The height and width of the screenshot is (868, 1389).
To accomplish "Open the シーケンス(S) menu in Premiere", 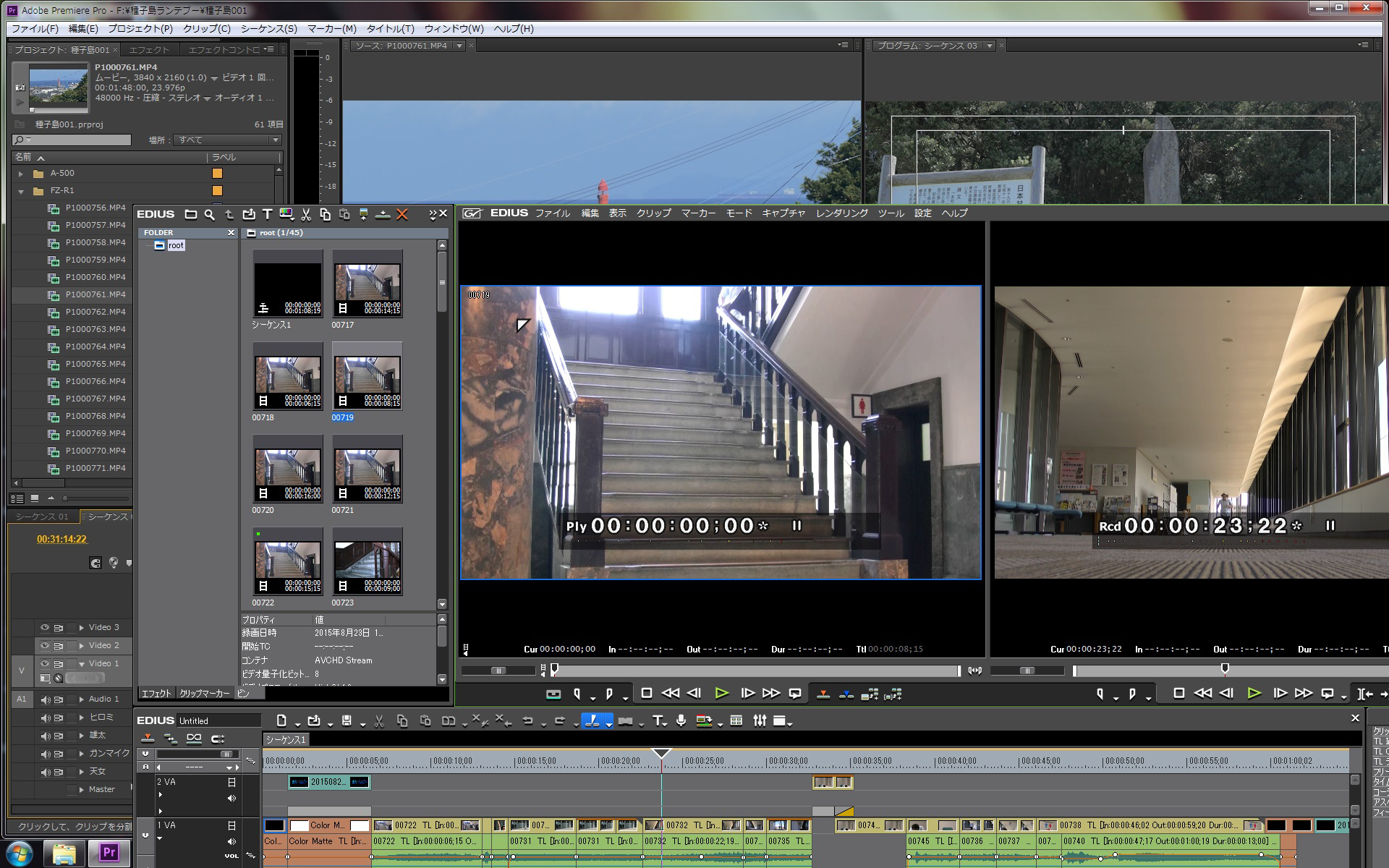I will [268, 29].
